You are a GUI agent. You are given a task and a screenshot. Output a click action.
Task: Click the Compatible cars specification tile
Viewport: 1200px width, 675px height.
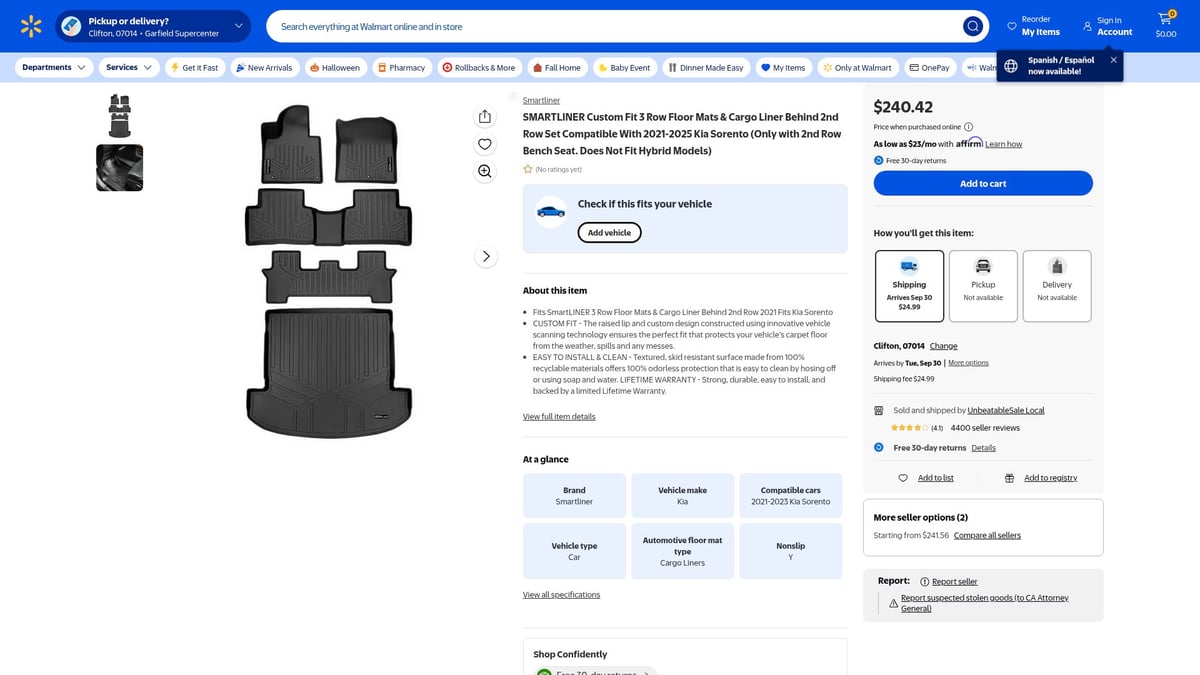pyautogui.click(x=790, y=496)
